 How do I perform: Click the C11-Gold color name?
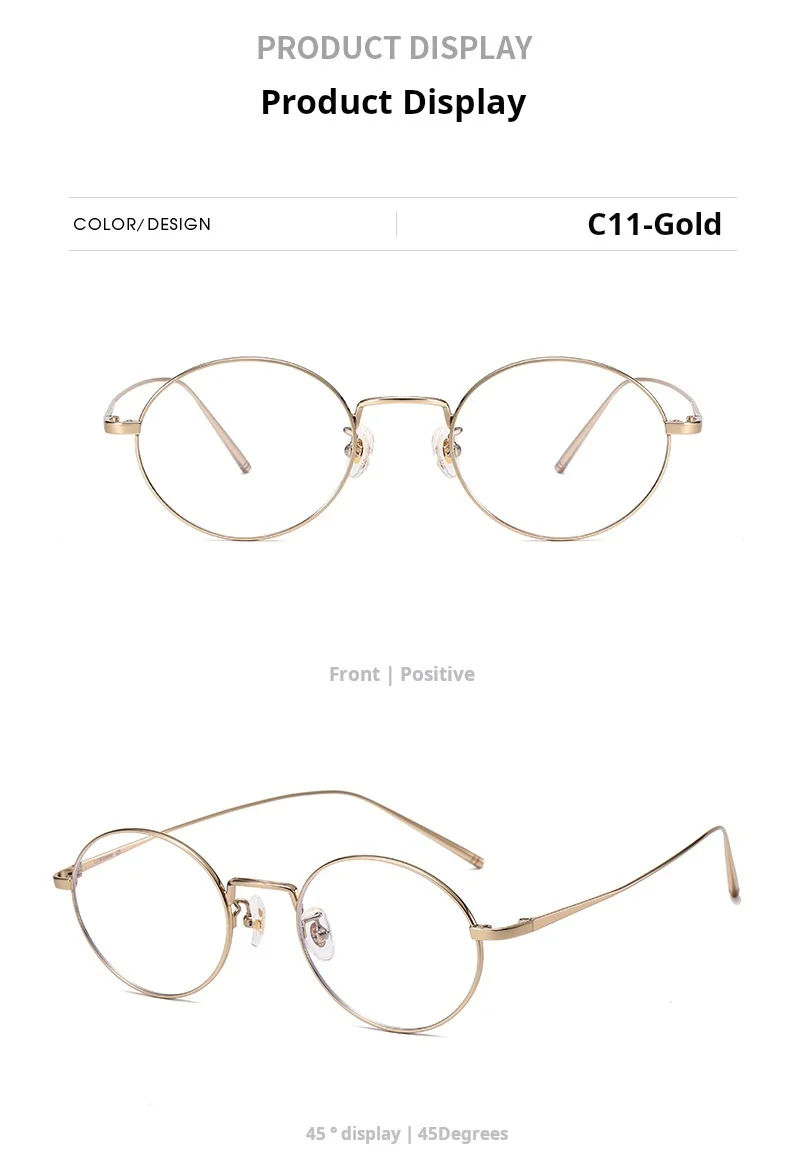(x=654, y=224)
